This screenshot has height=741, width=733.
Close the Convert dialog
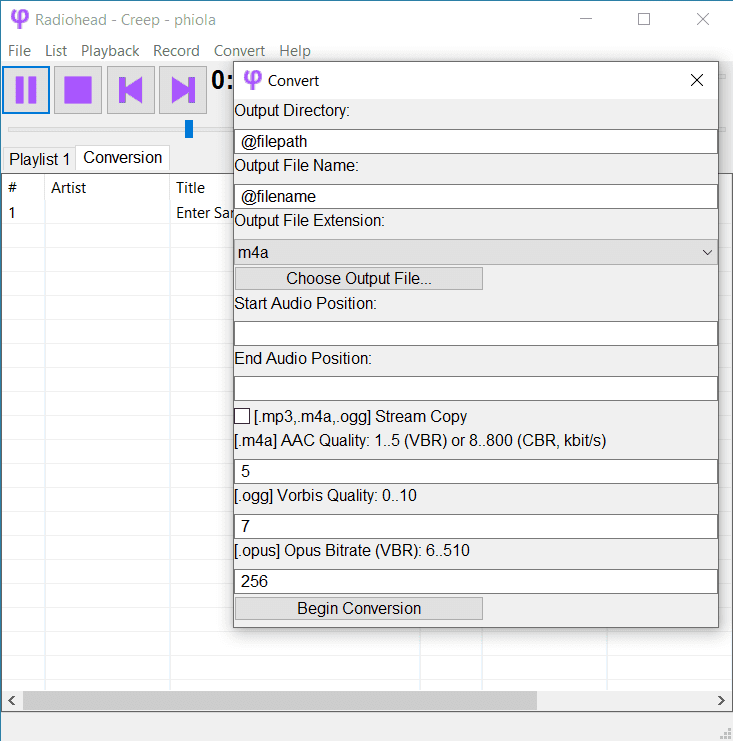click(697, 80)
